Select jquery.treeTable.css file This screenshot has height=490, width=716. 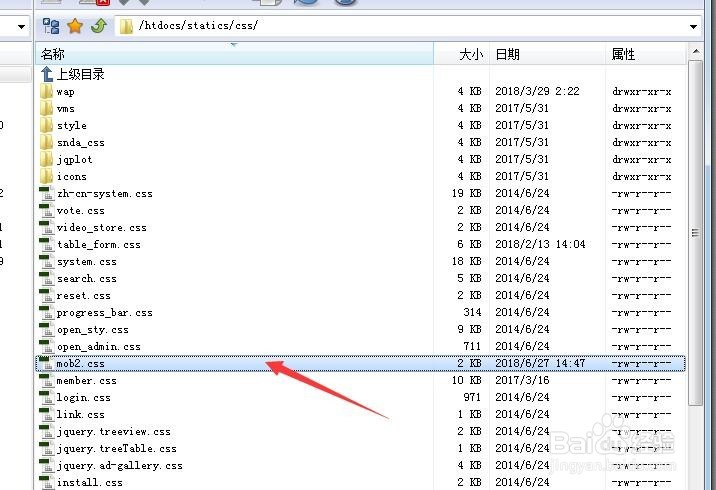(x=109, y=448)
